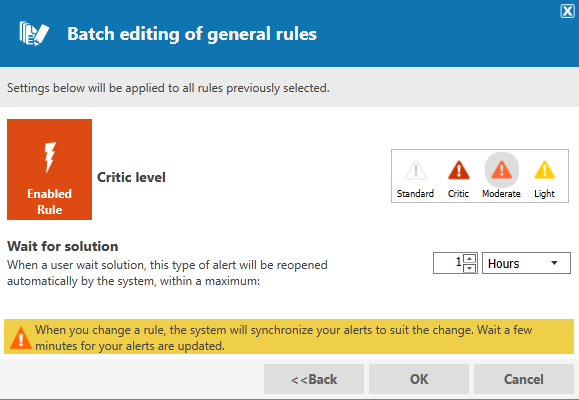Go back with the <<Back button
The width and height of the screenshot is (579, 400).
tap(314, 379)
